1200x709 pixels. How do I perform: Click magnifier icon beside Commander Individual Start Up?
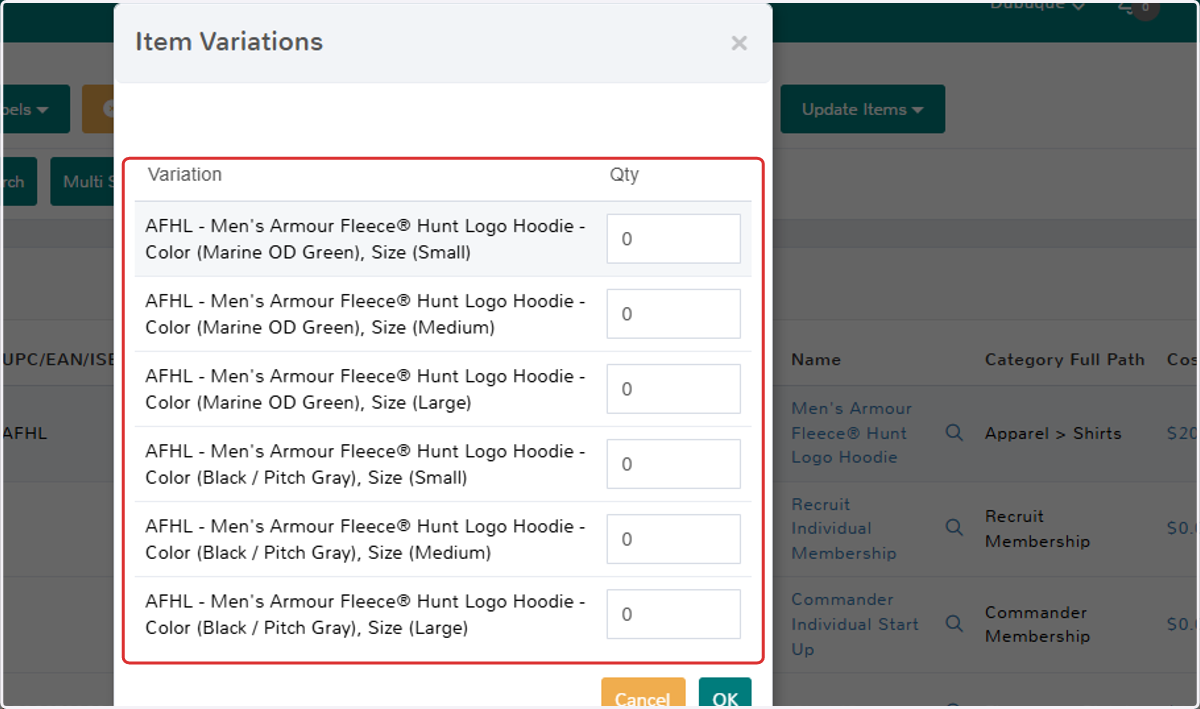click(954, 623)
